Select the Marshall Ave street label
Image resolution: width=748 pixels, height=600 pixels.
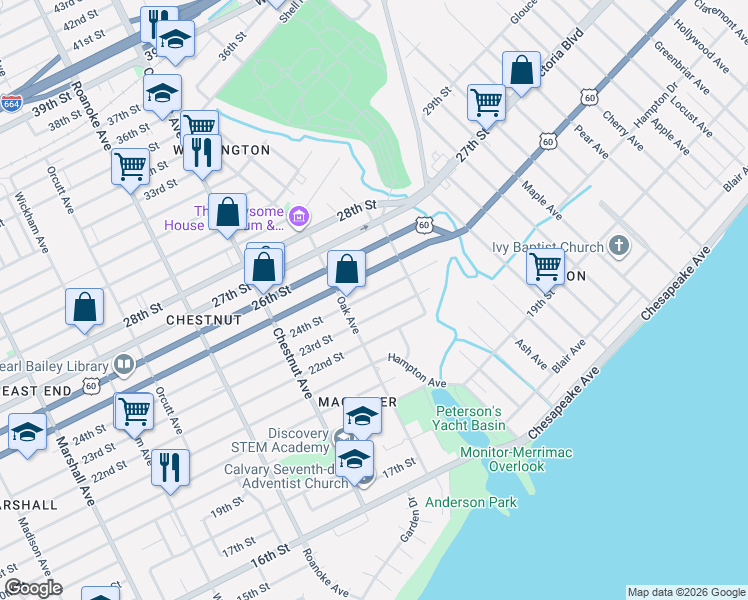(75, 471)
